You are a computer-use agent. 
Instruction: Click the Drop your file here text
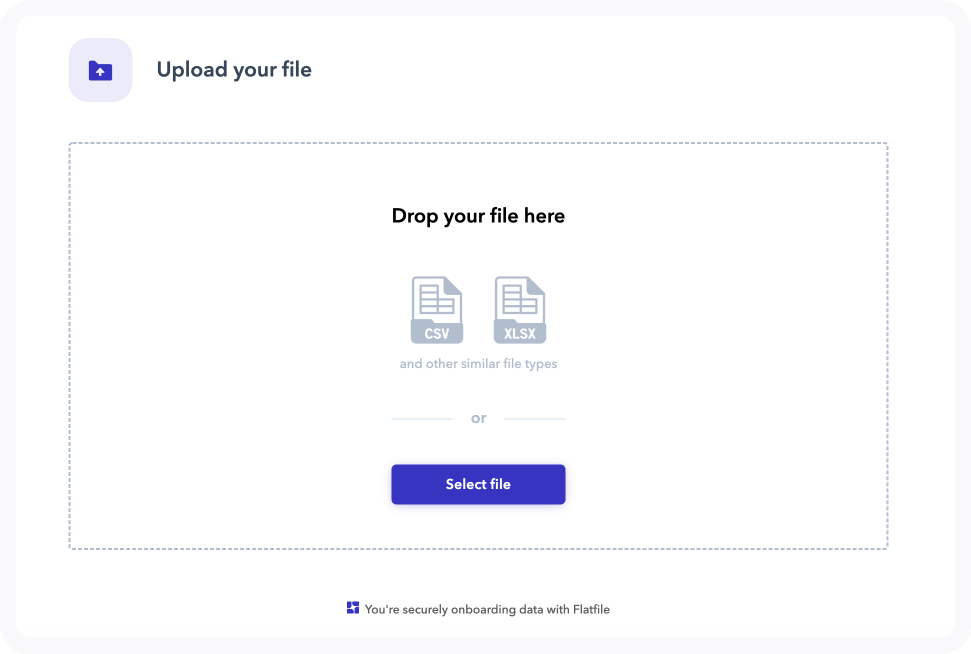point(478,215)
